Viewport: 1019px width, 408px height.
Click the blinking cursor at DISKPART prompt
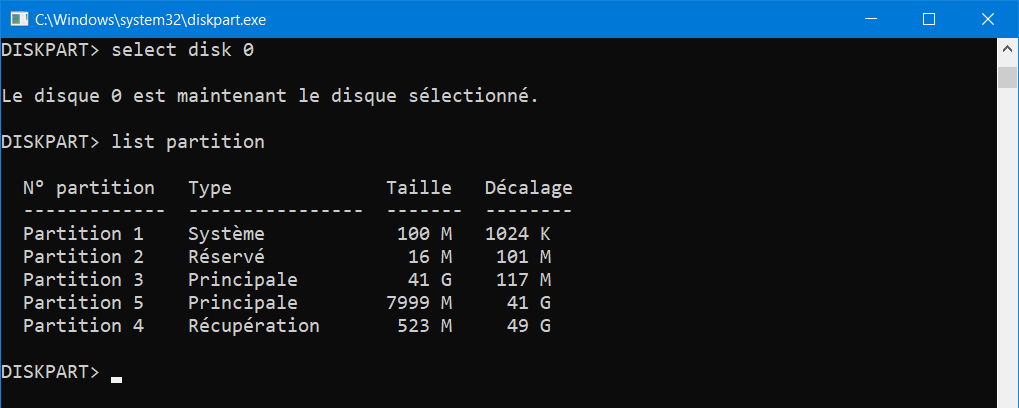116,381
